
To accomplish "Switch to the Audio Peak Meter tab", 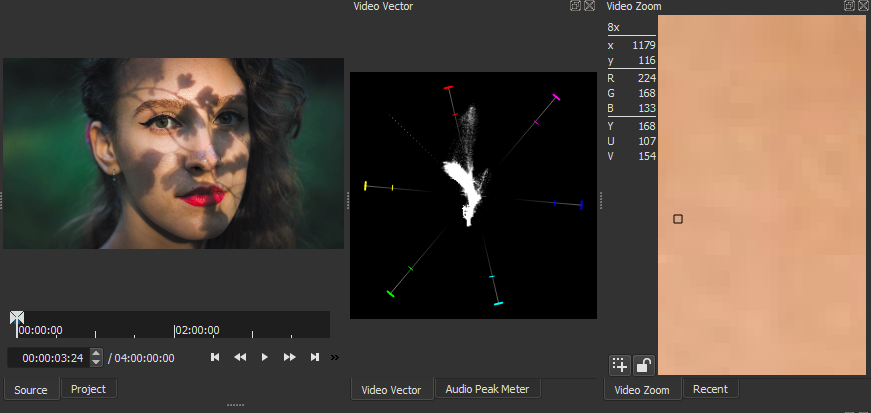I will click(x=487, y=389).
